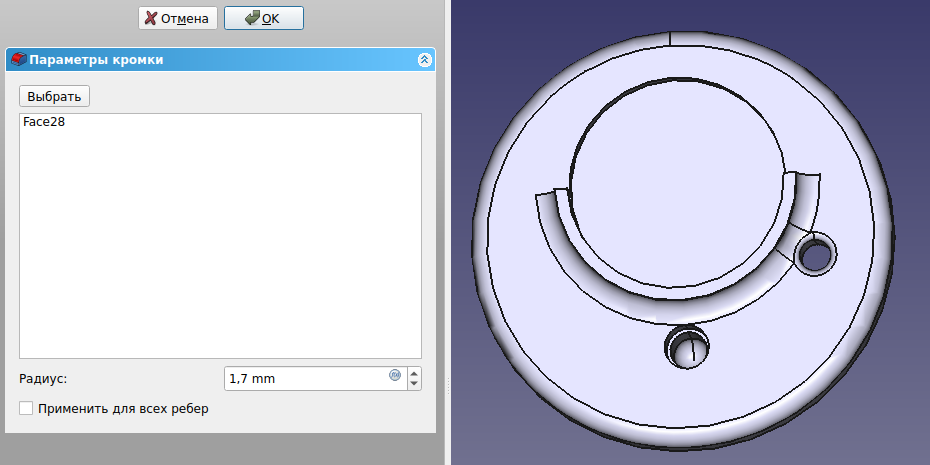Click the Выбрать select button
The image size is (930, 465).
(54, 96)
